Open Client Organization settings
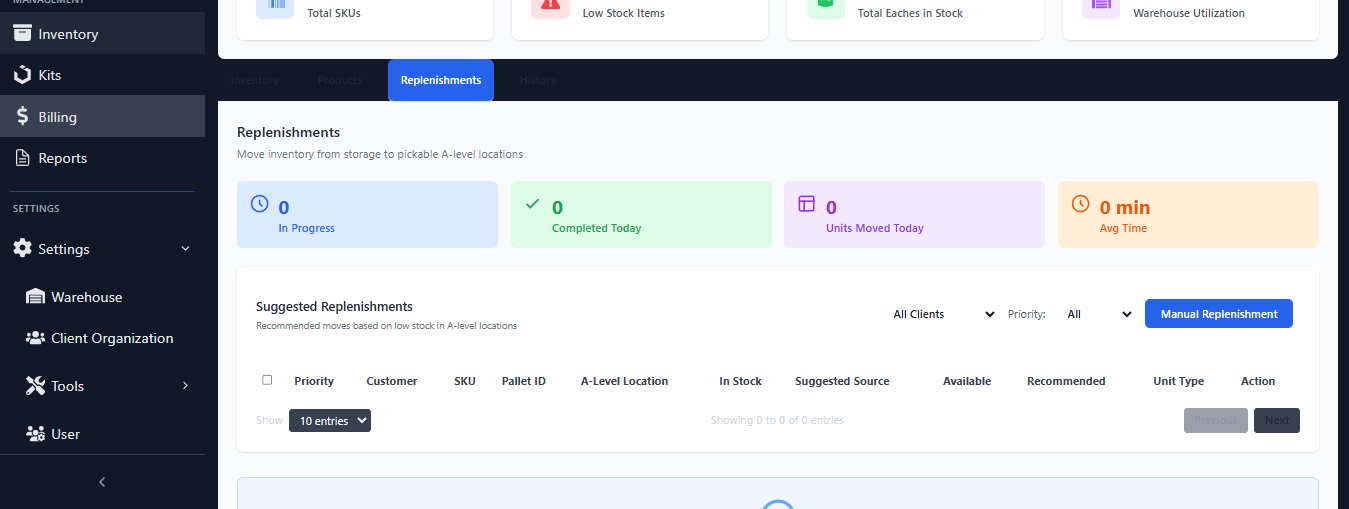The image size is (1349, 509). point(102,338)
